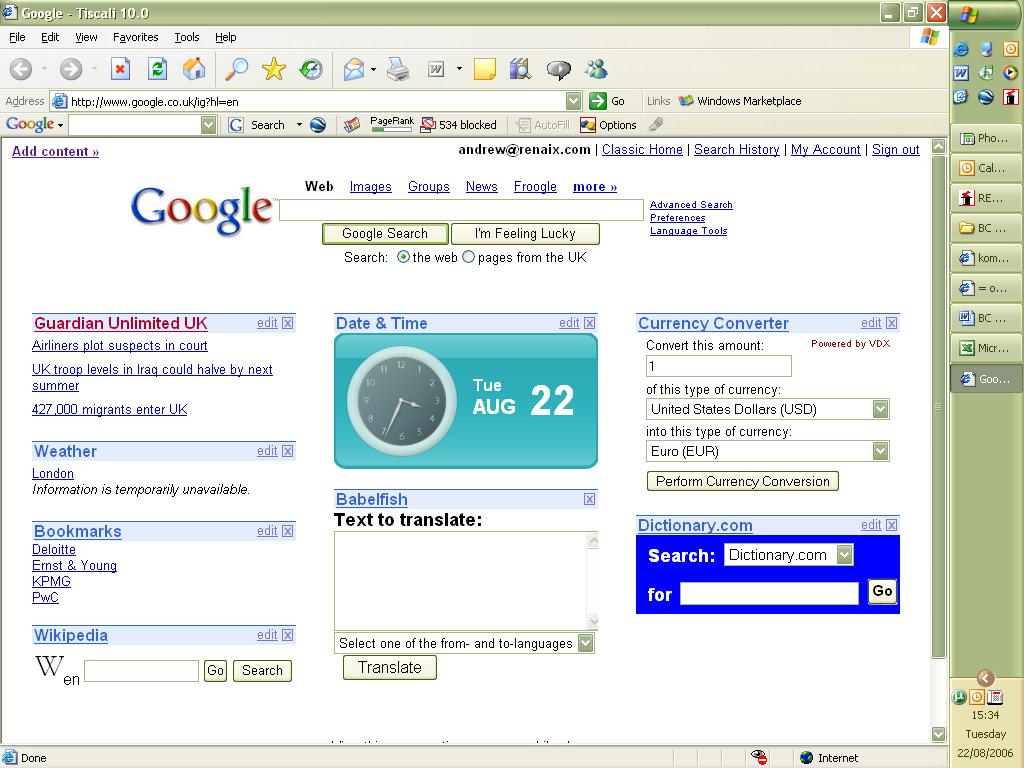This screenshot has width=1024, height=768.
Task: Select the 'the web' search radio button
Action: click(403, 257)
